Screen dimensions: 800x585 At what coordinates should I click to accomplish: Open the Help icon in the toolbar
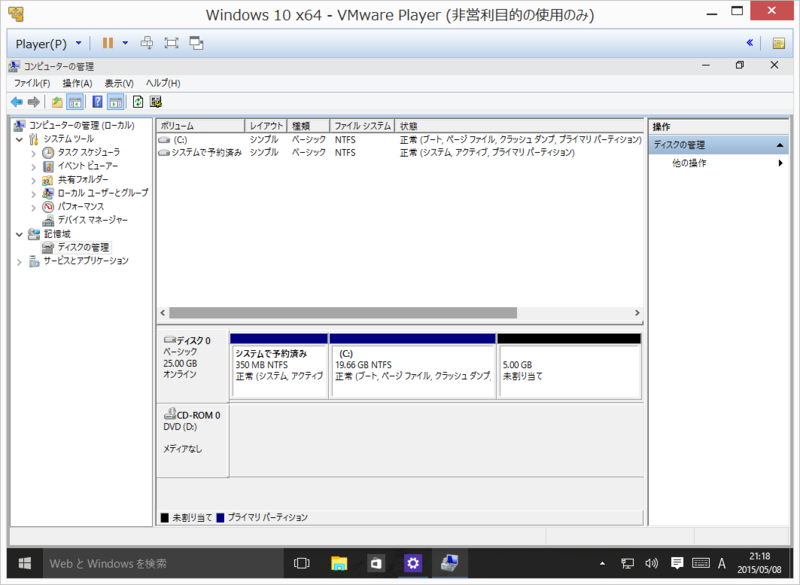(97, 102)
